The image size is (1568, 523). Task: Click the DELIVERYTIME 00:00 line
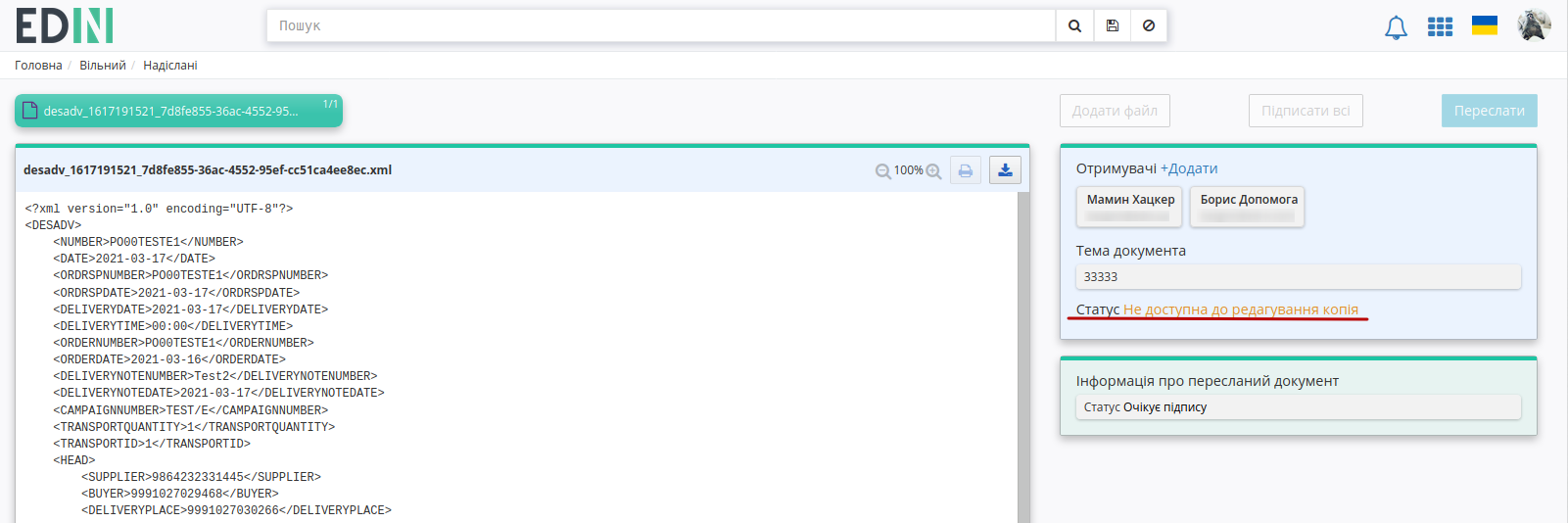[173, 326]
